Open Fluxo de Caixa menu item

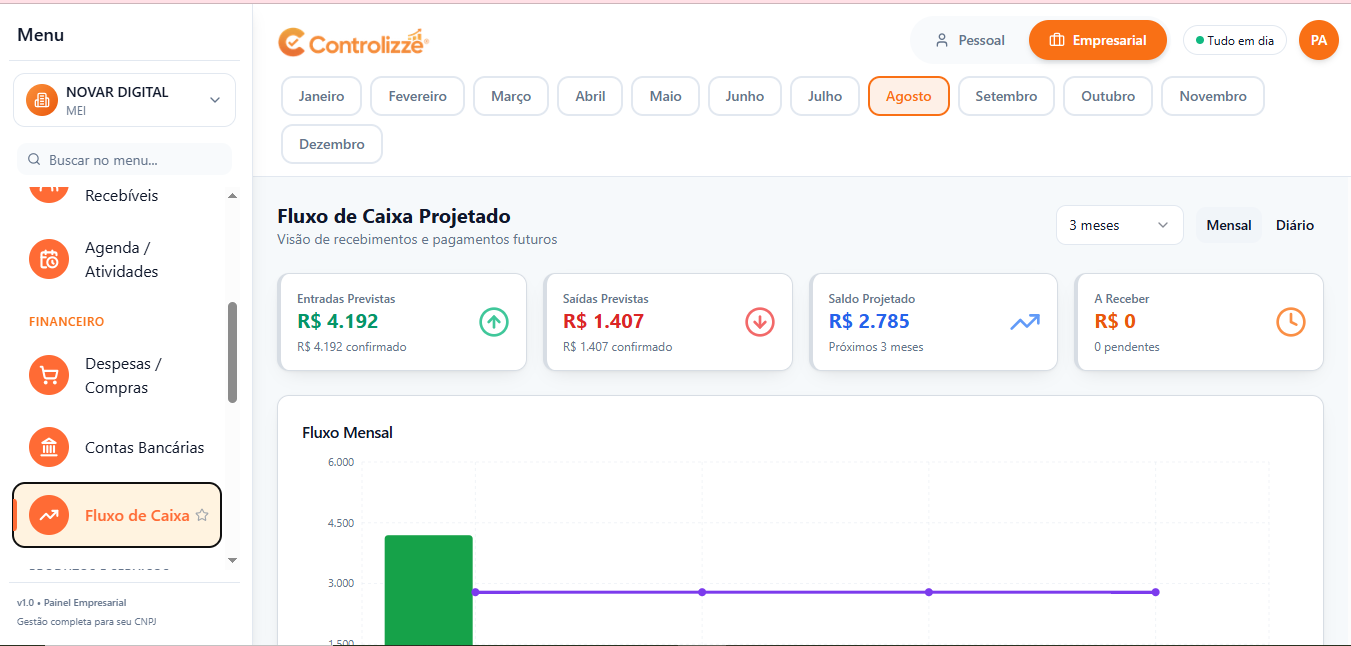(117, 516)
